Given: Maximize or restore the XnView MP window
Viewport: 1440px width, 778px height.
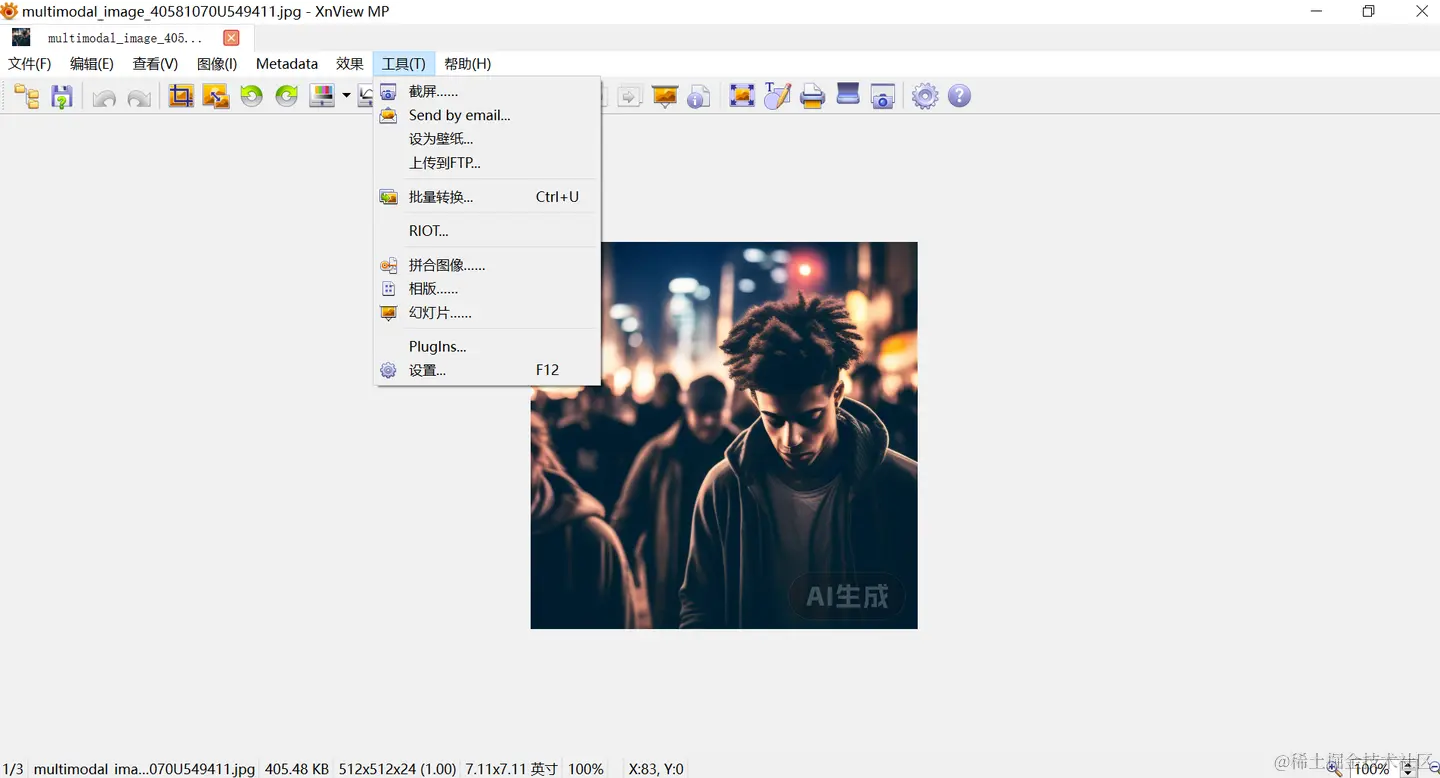Looking at the screenshot, I should 1368,12.
